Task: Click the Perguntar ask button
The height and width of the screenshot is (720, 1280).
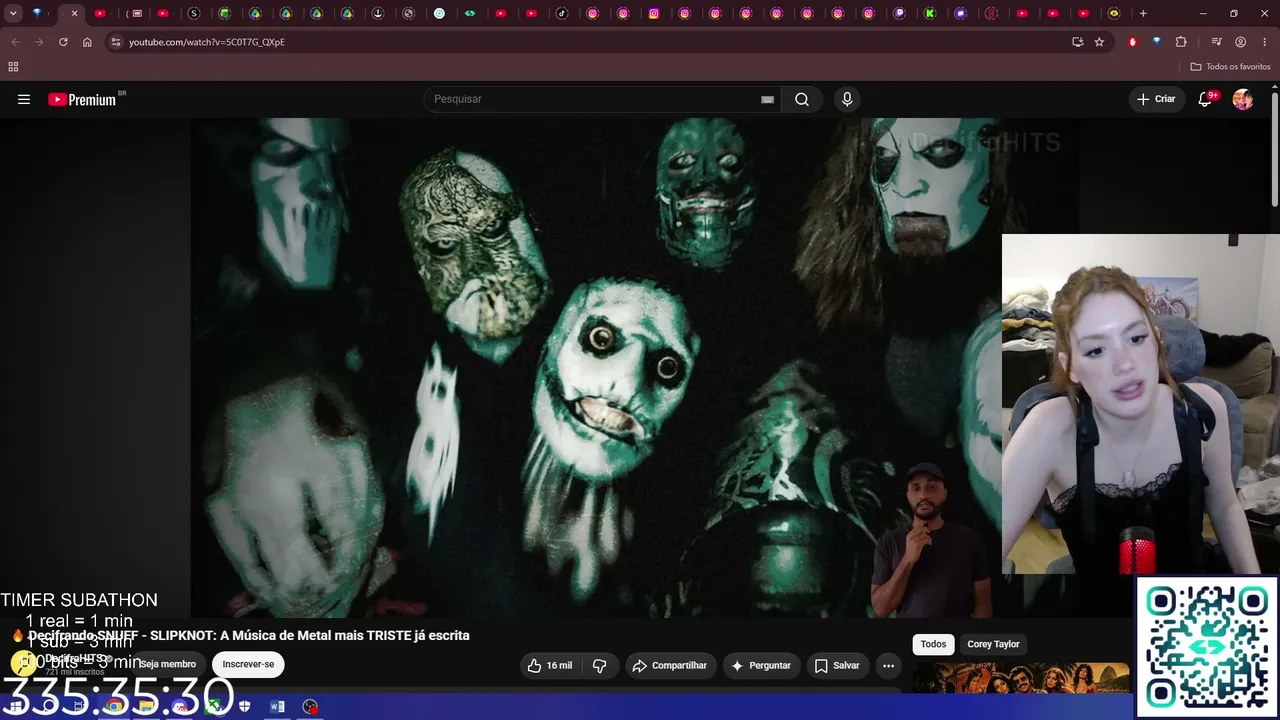Action: 761,665
